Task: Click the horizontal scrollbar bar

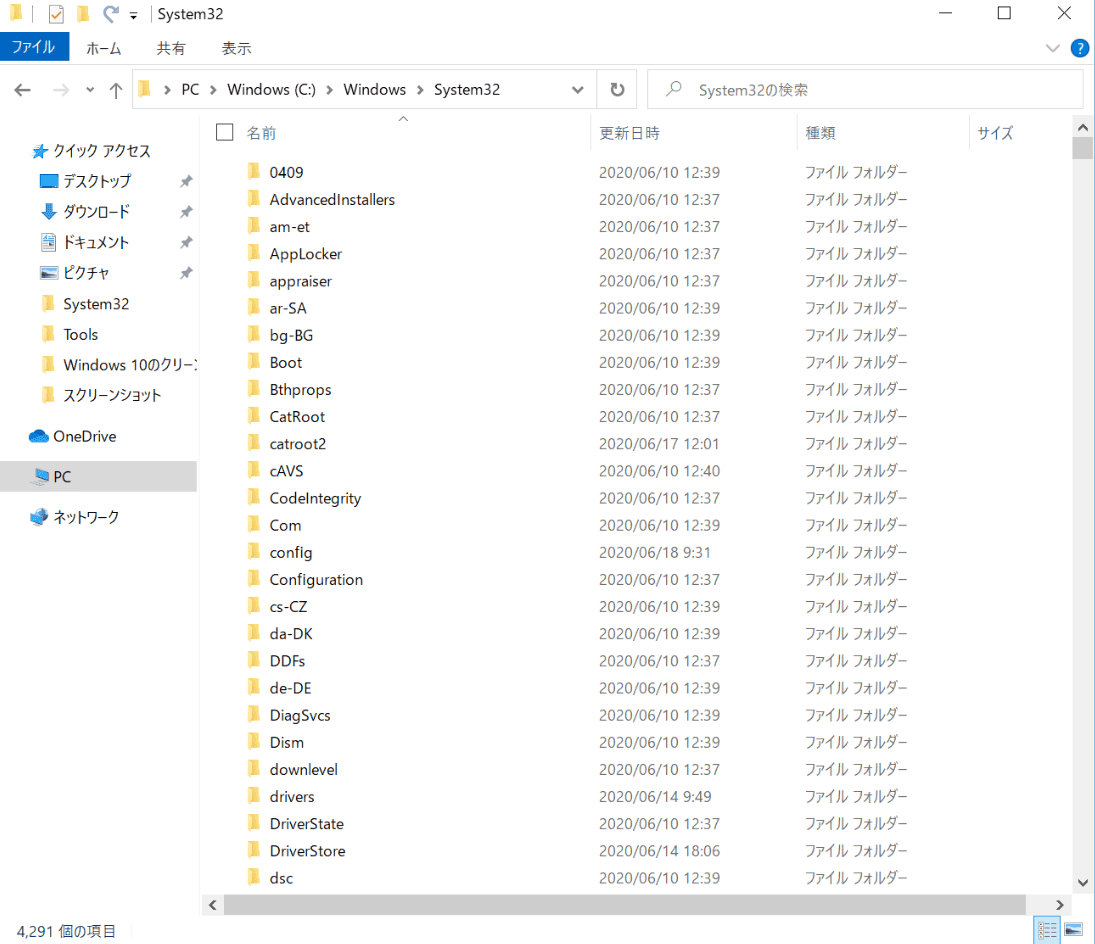Action: [x=625, y=905]
